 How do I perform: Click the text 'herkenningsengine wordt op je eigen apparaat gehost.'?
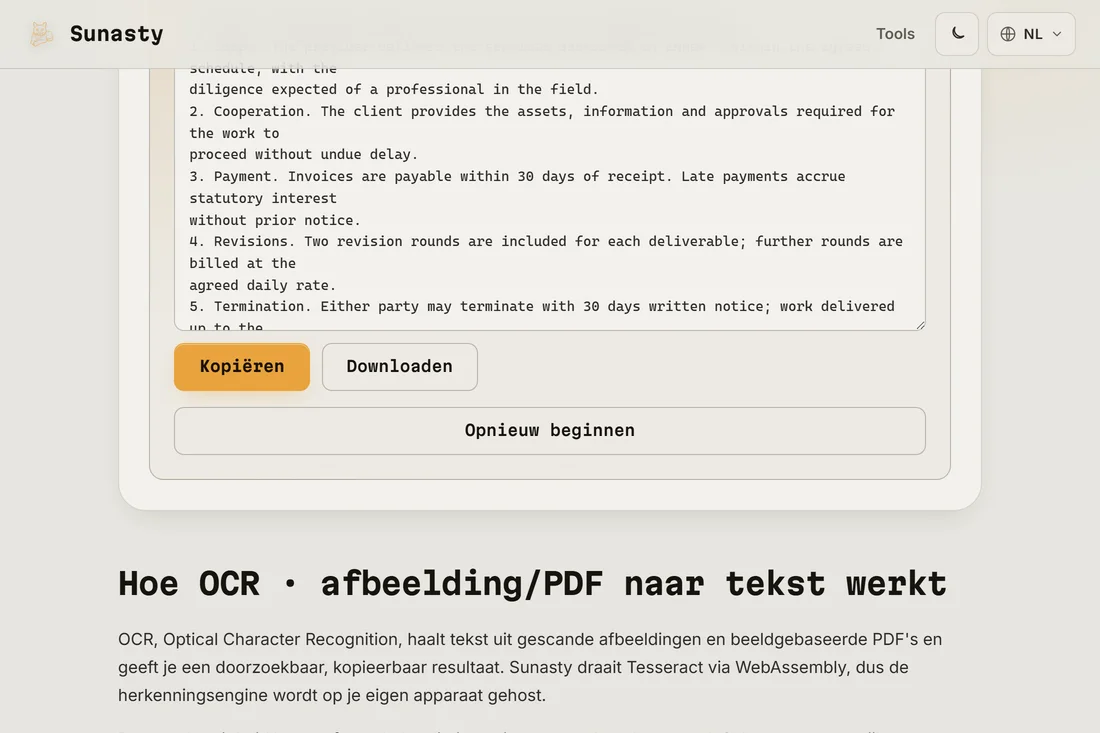coord(332,695)
